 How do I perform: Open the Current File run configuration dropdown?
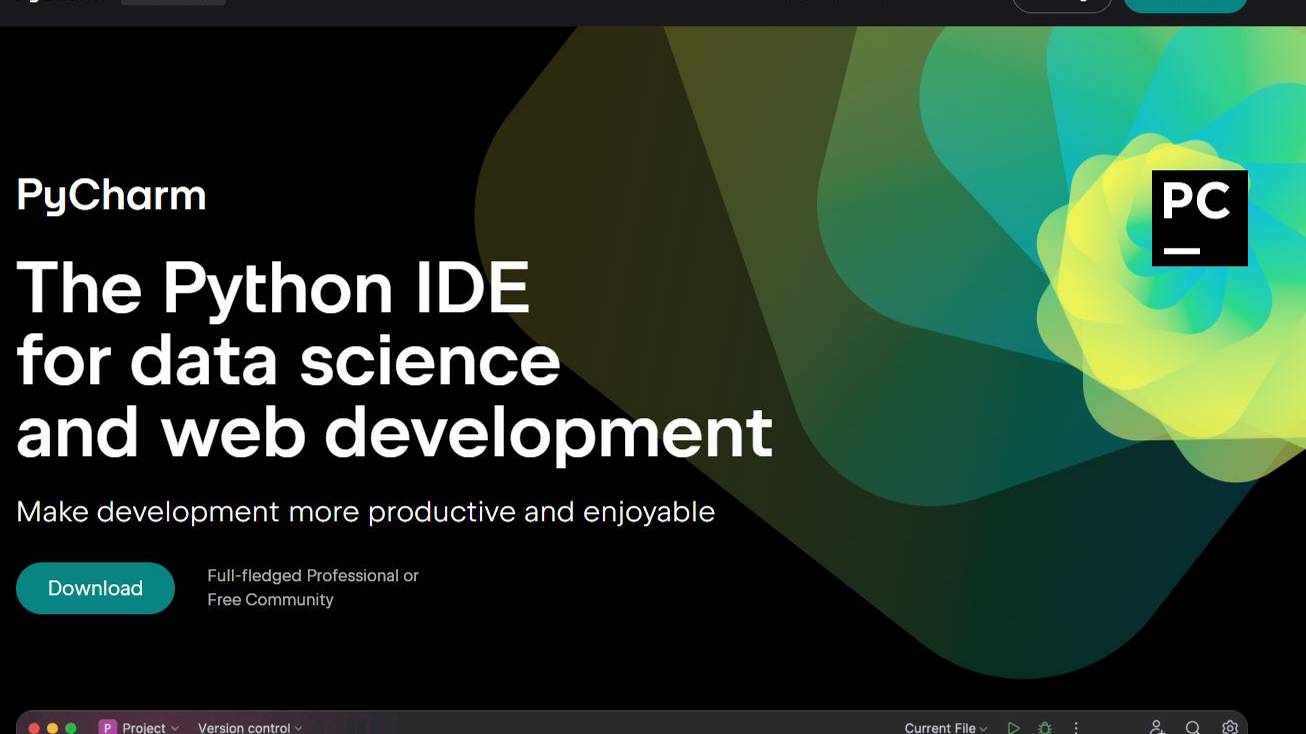point(946,727)
